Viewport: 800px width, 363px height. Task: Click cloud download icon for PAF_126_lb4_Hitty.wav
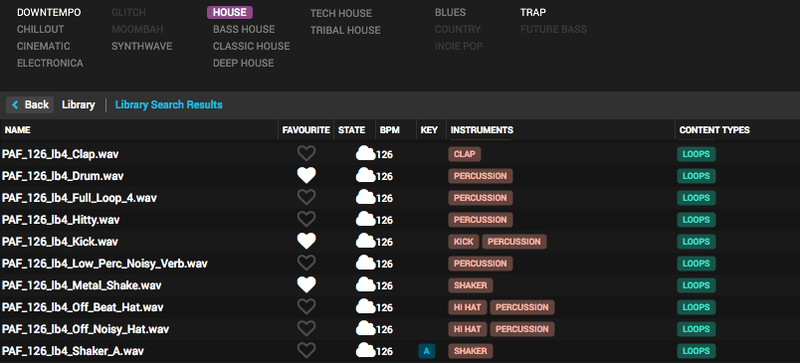point(365,220)
